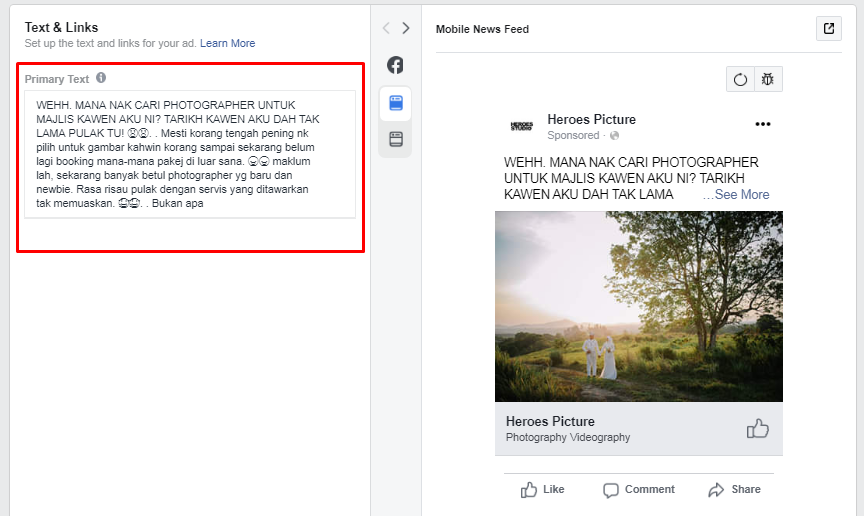Click the Text & Links heading
864x516 pixels.
coord(61,28)
